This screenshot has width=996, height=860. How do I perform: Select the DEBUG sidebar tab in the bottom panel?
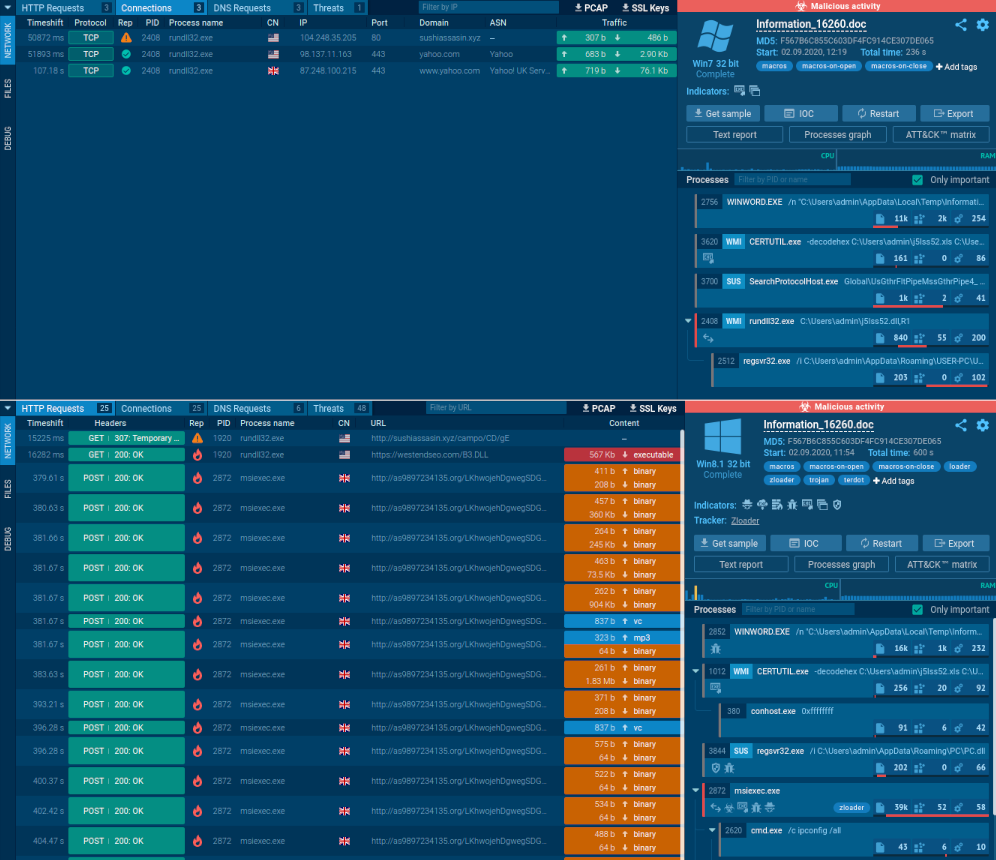point(8,539)
